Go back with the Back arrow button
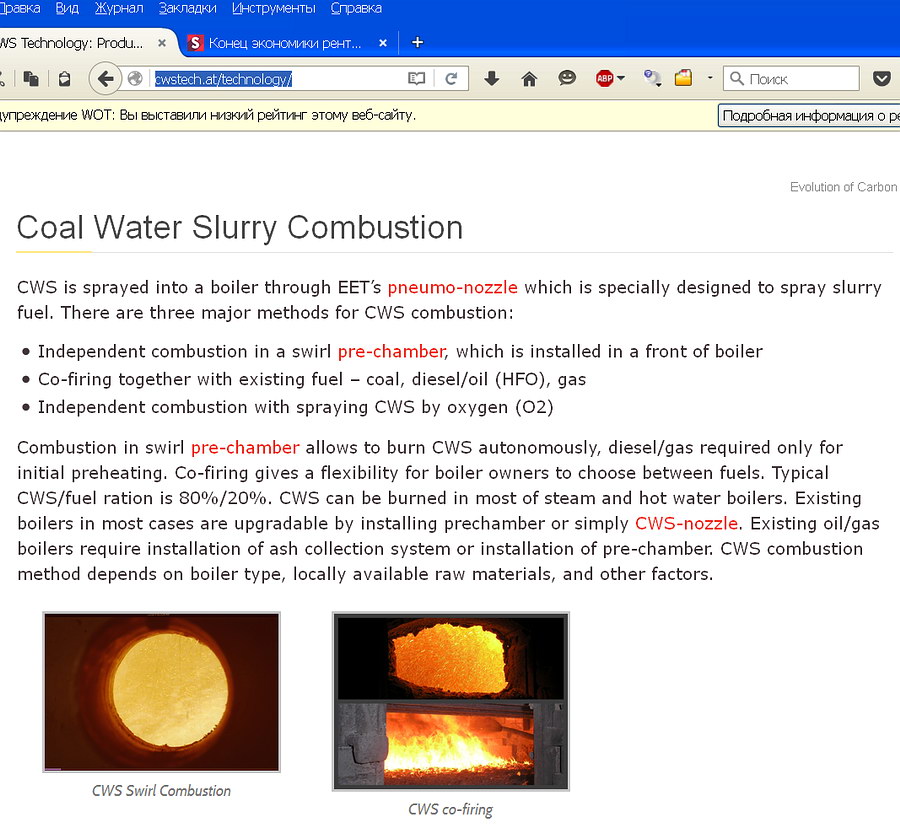This screenshot has height=839, width=900. click(105, 79)
